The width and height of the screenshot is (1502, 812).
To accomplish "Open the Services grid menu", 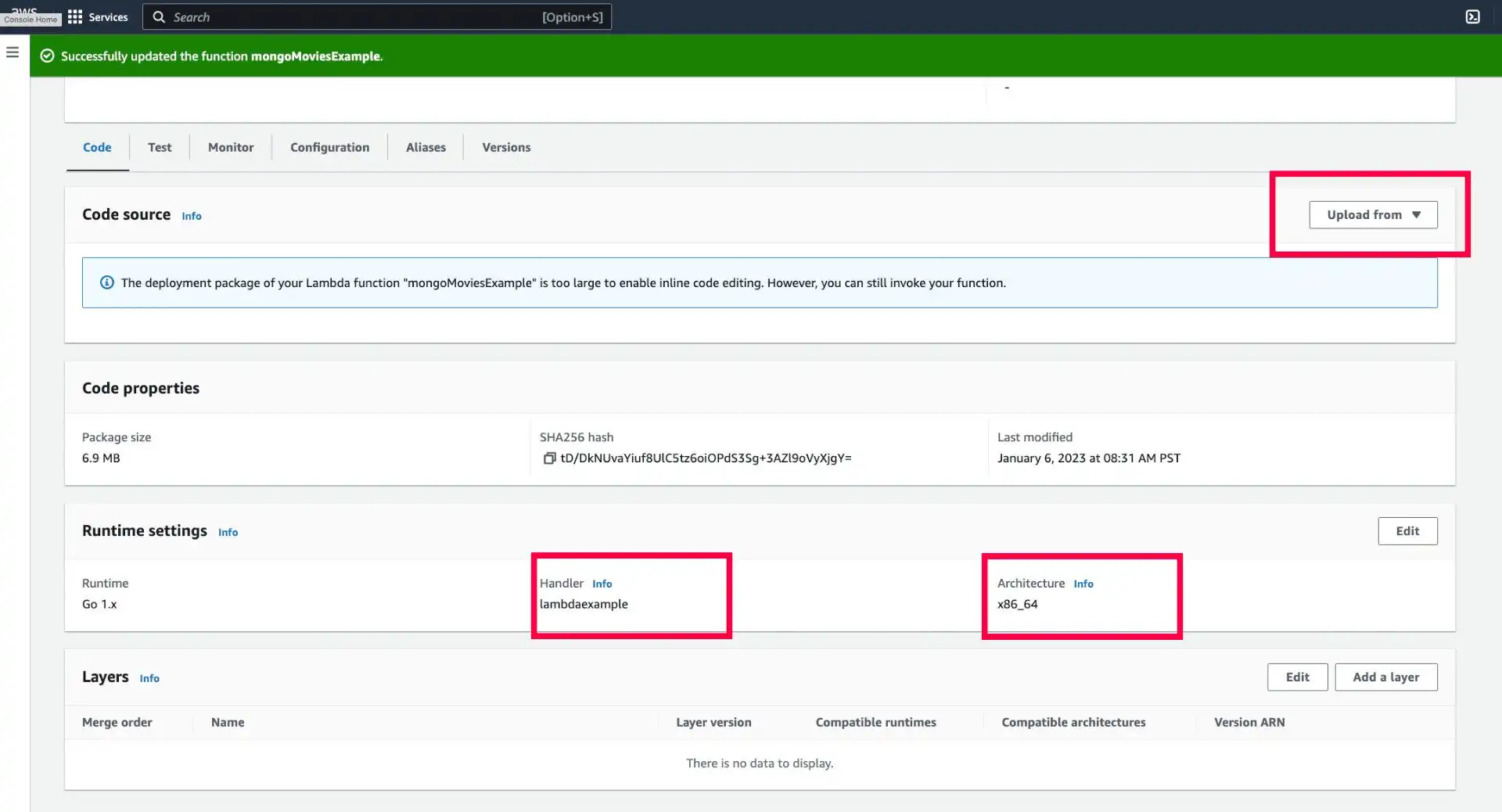I will tap(74, 16).
